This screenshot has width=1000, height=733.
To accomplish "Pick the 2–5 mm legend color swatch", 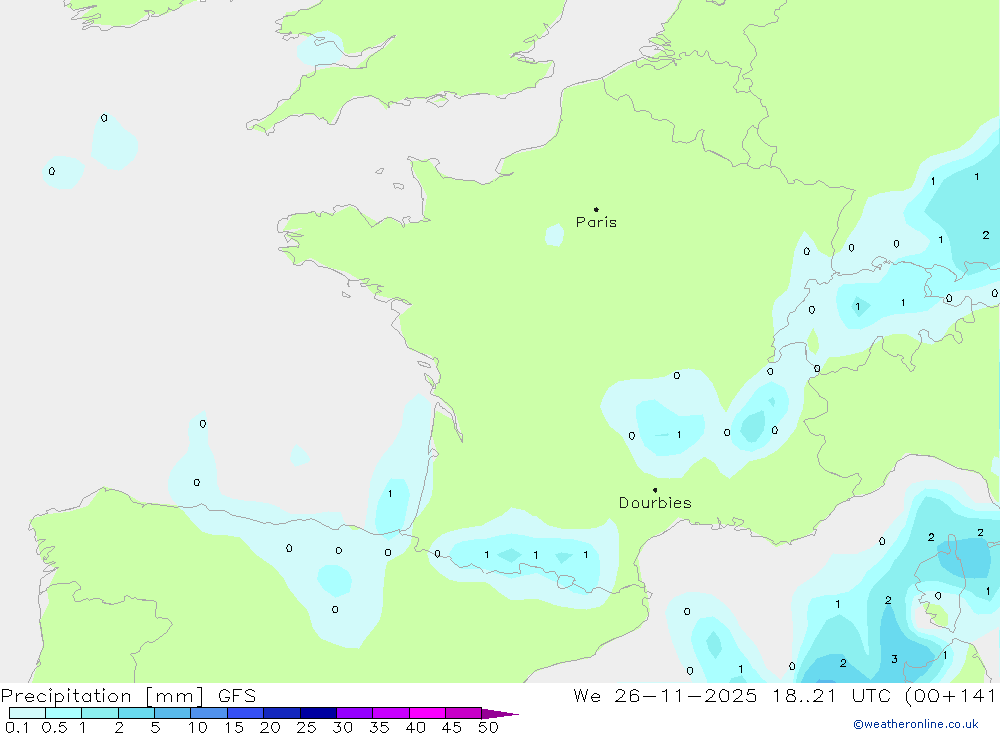I will 136,713.
